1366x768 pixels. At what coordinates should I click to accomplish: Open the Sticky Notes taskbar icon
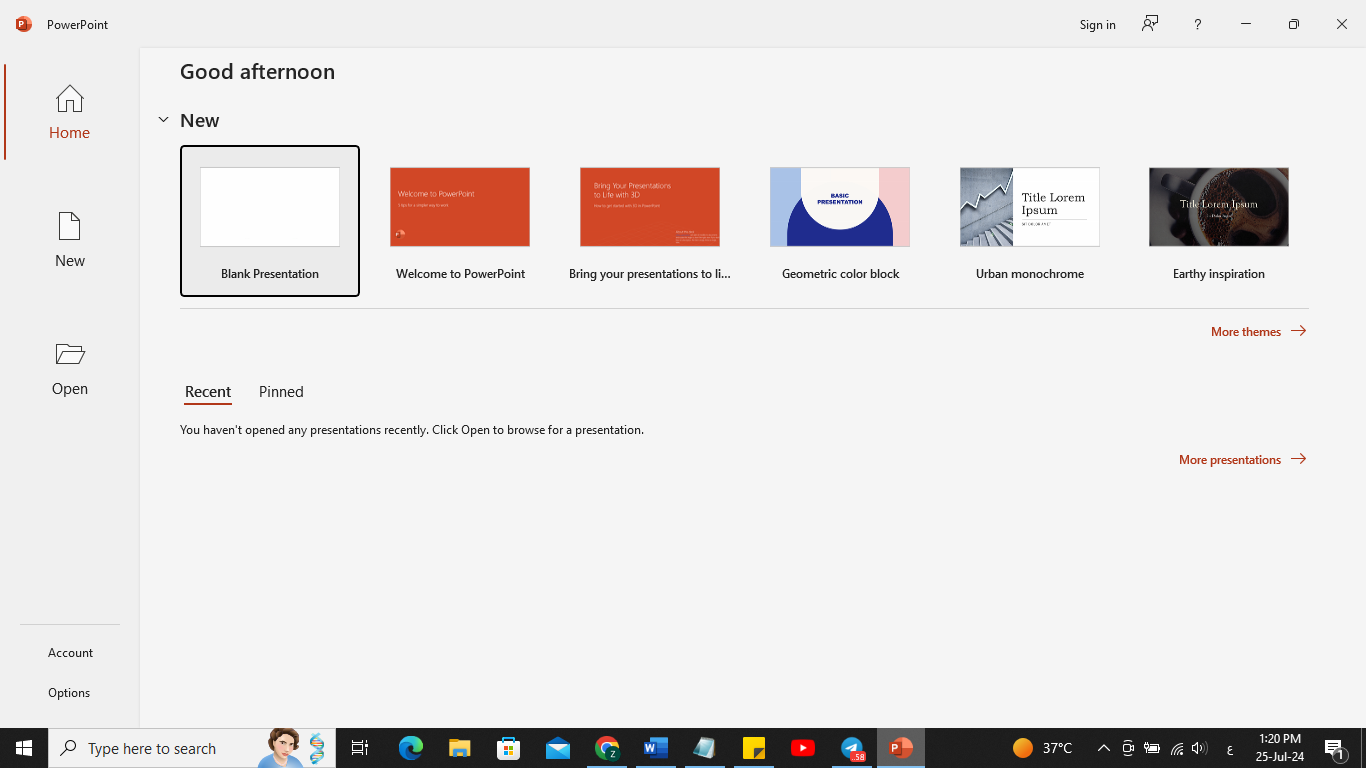tap(753, 748)
